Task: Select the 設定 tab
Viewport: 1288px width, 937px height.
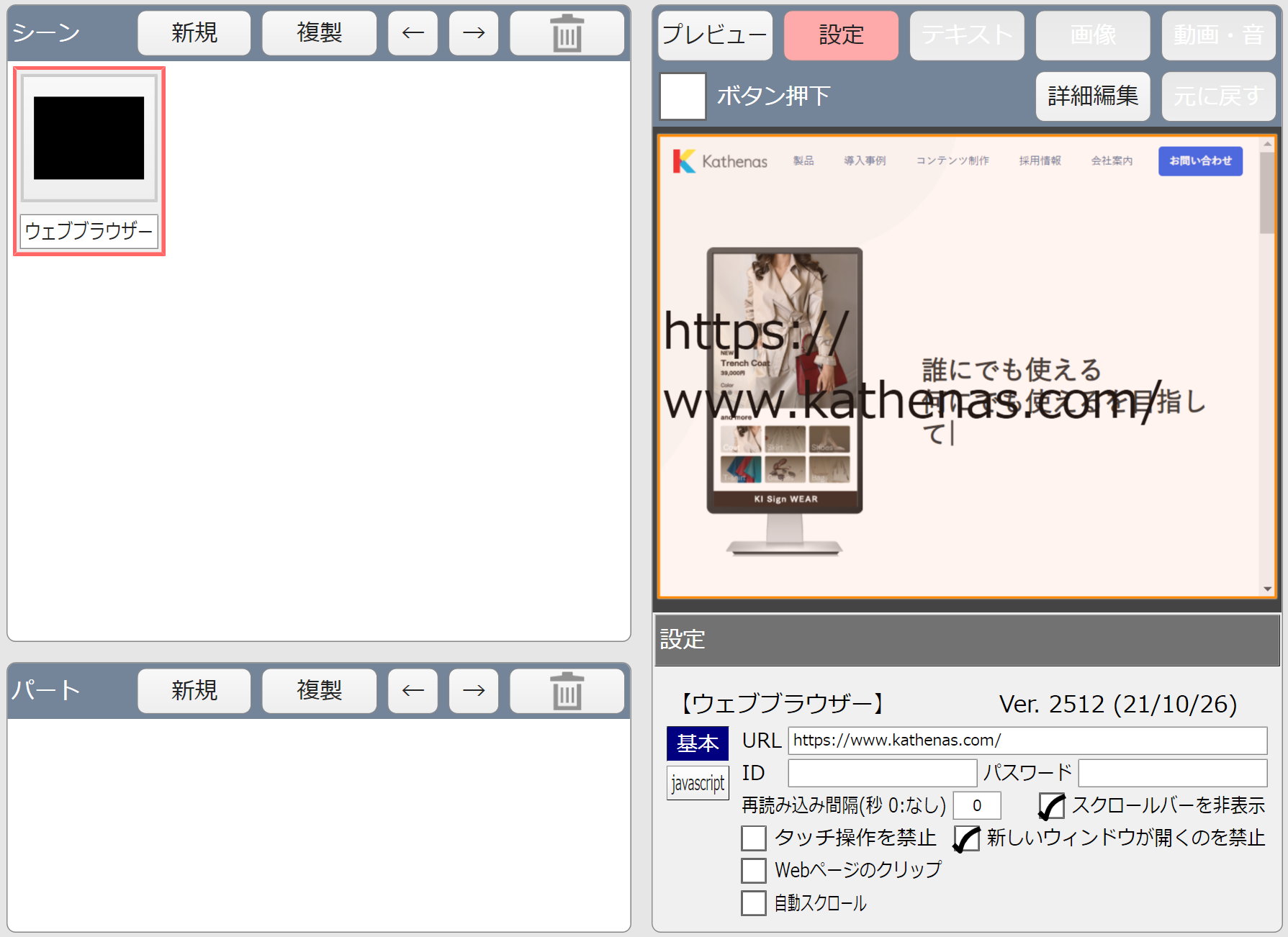Action: 841,35
